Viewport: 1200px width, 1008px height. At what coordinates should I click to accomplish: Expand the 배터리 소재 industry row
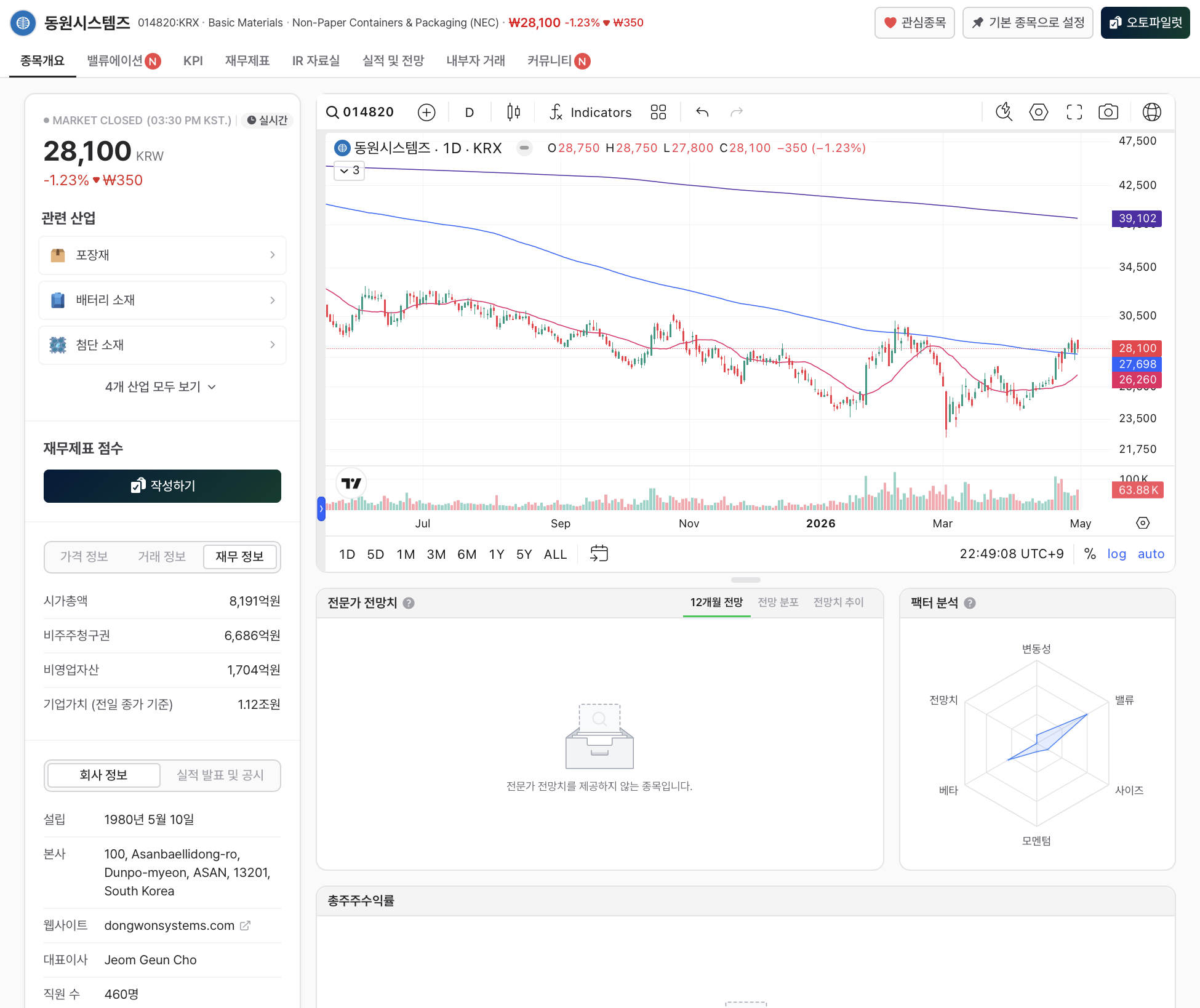162,300
